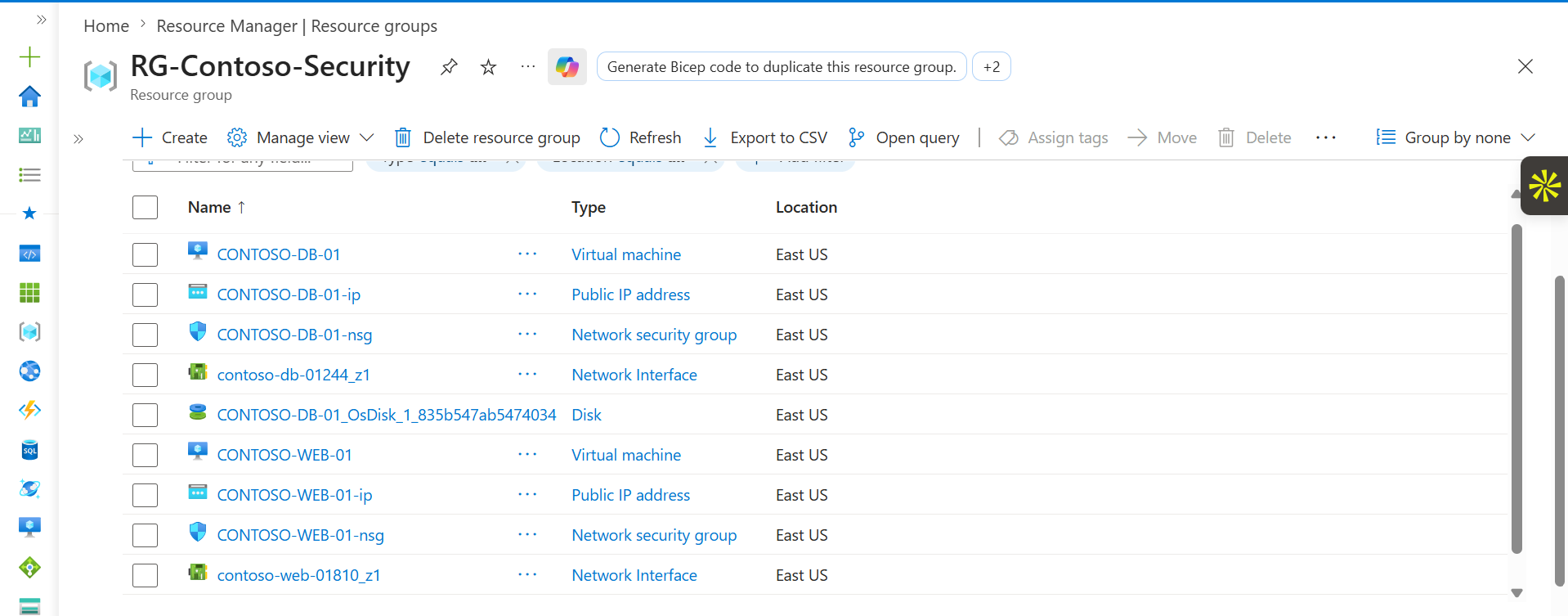
Task: Check the box for CONTOSO-WEB-01-ip
Action: point(145,495)
